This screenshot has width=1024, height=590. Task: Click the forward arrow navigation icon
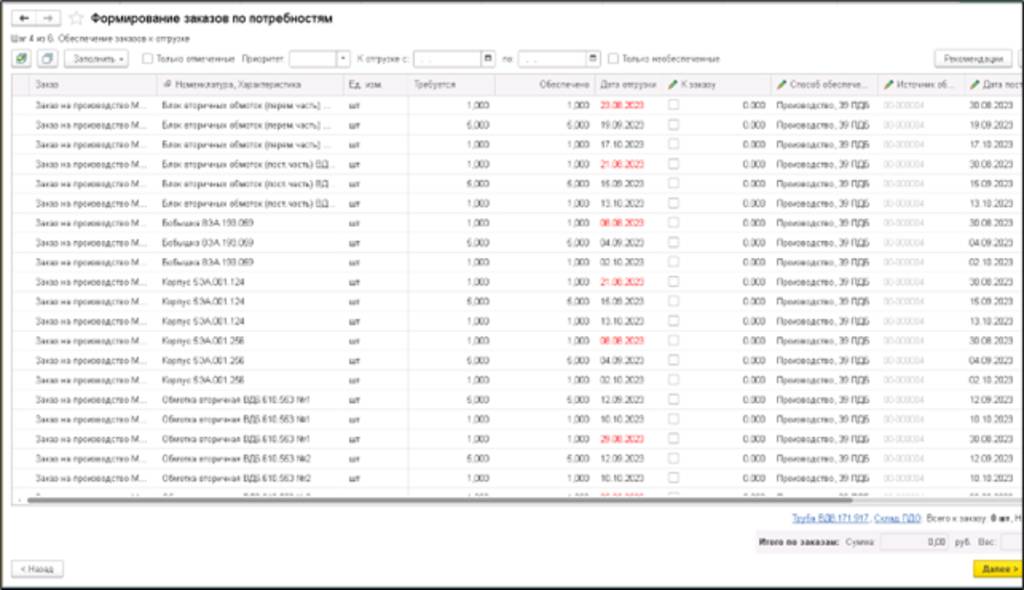(49, 19)
